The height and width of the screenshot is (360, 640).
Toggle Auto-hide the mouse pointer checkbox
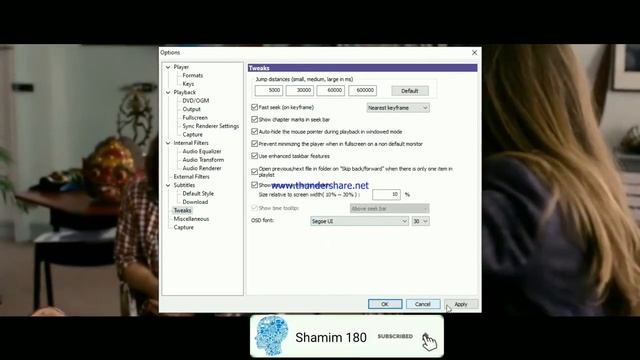[255, 131]
